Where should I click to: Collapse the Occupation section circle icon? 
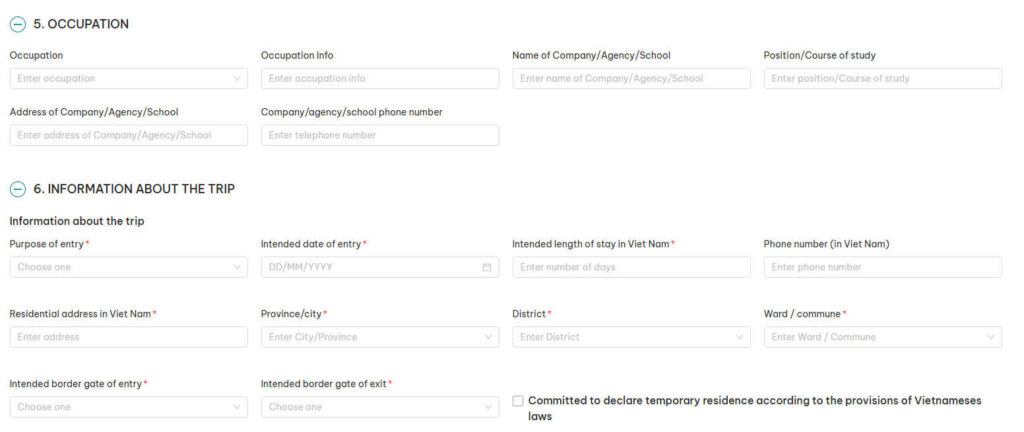click(18, 24)
